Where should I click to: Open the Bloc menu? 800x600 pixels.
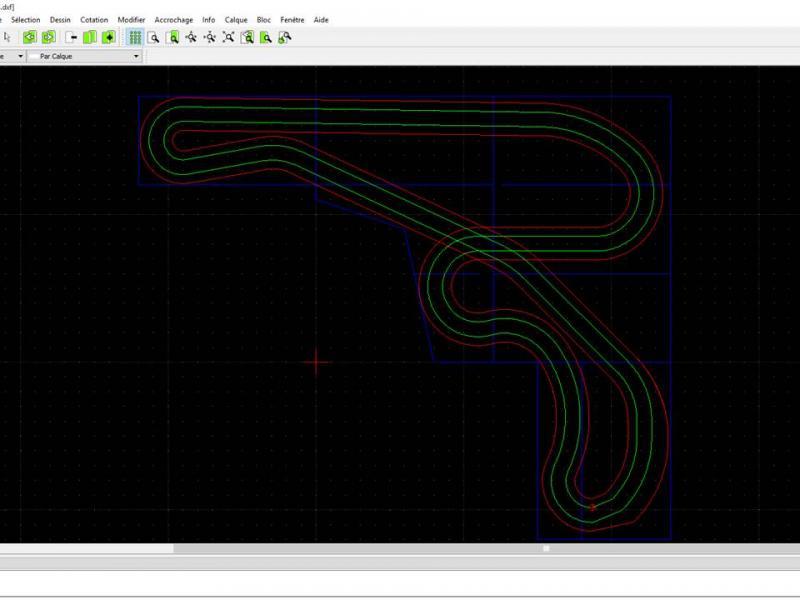pyautogui.click(x=264, y=20)
